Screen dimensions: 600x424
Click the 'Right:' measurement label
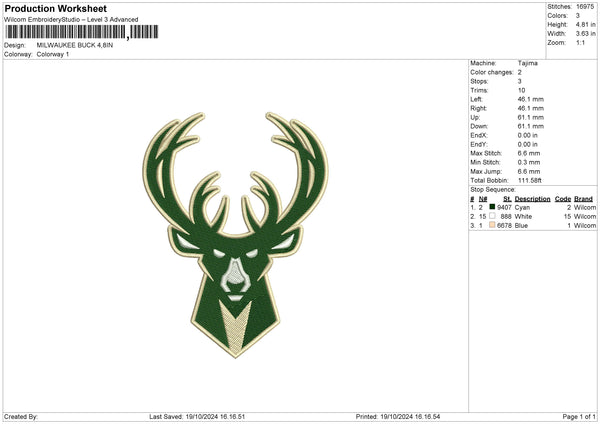tap(478, 108)
